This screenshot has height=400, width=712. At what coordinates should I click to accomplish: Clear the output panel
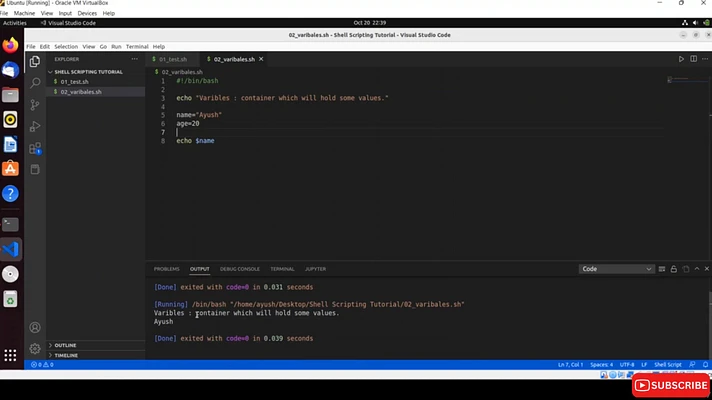(x=662, y=269)
